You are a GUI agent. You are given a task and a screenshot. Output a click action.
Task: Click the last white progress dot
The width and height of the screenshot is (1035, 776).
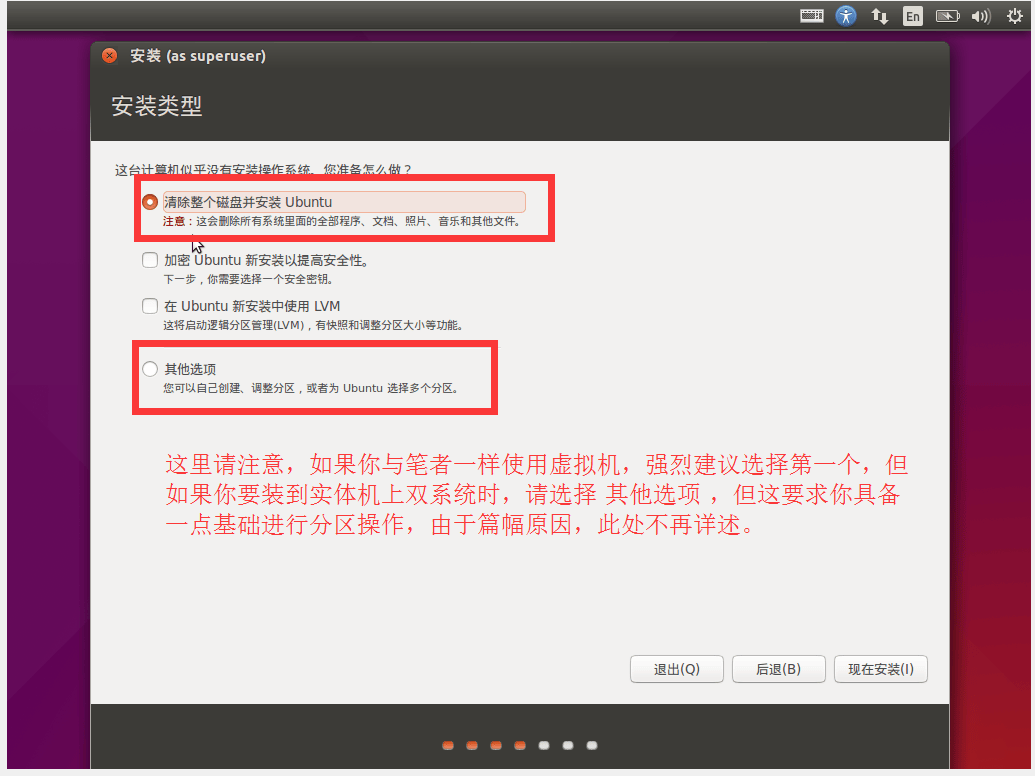point(592,745)
